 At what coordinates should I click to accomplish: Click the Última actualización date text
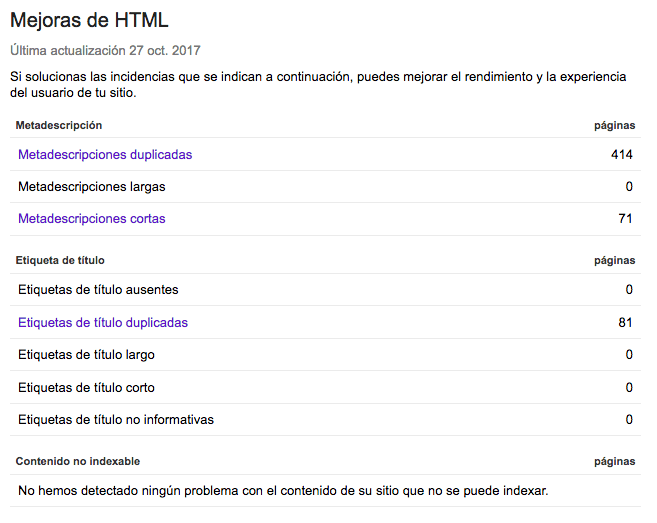pyautogui.click(x=105, y=51)
